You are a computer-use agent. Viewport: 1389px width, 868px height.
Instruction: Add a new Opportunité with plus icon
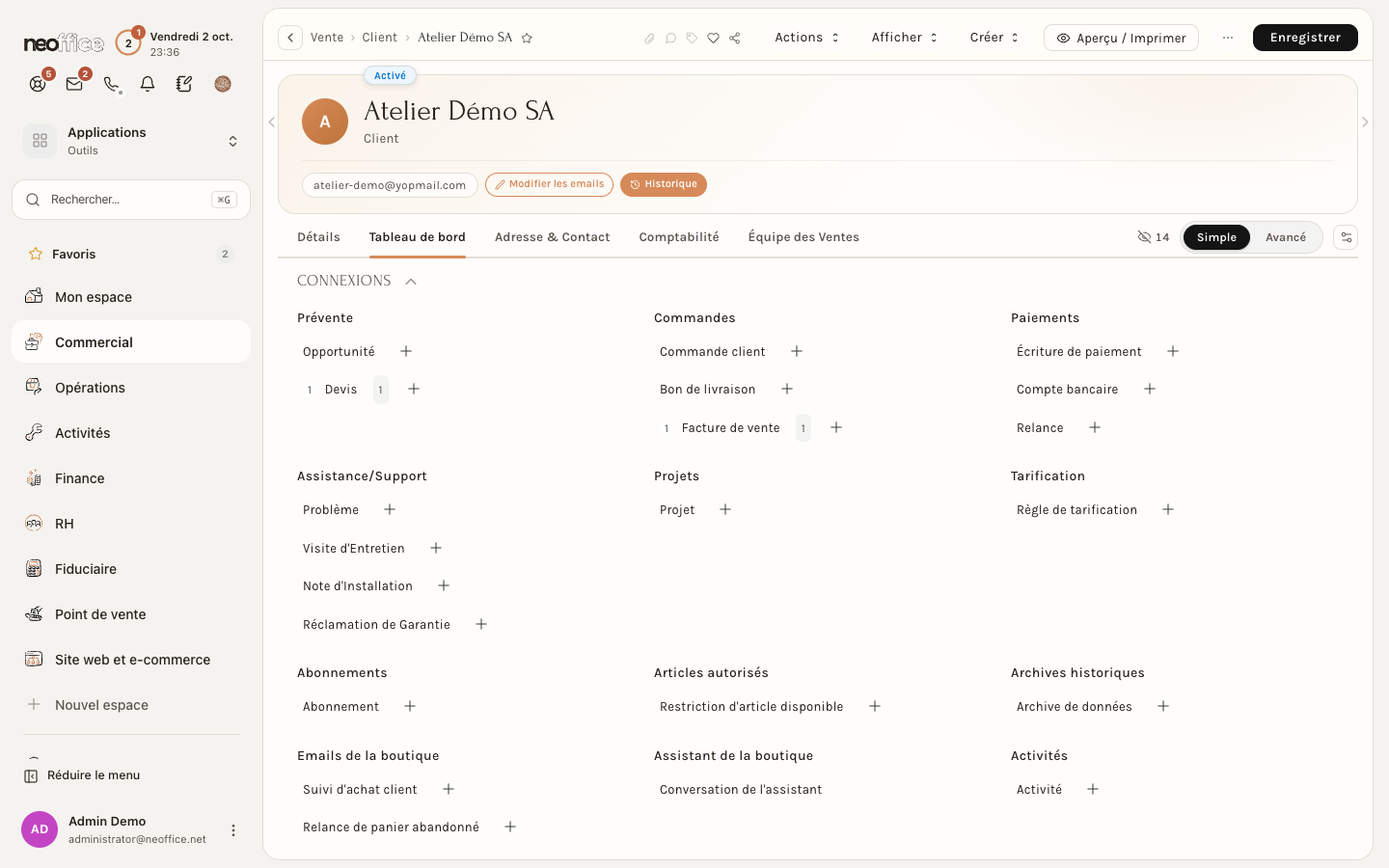406,351
